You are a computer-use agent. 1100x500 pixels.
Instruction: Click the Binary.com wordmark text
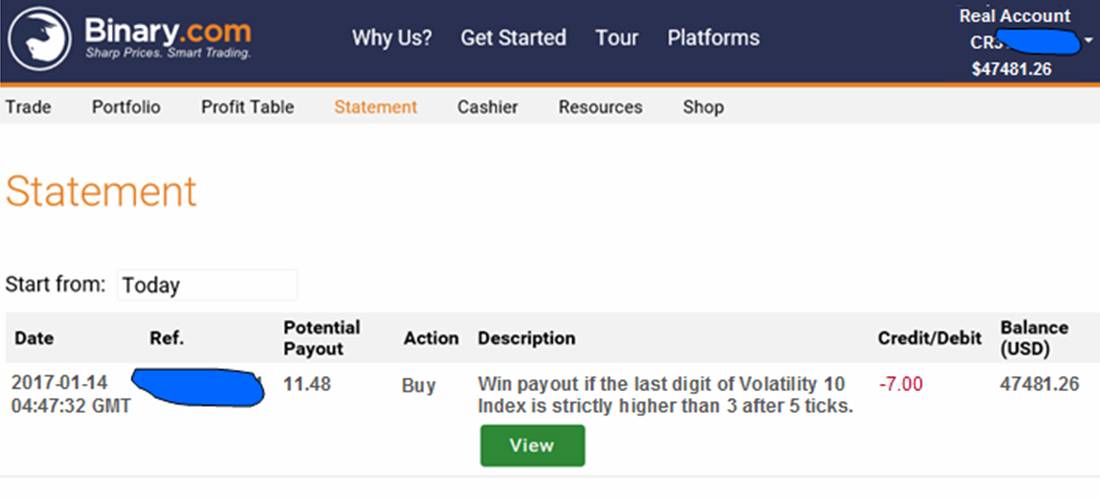click(168, 30)
